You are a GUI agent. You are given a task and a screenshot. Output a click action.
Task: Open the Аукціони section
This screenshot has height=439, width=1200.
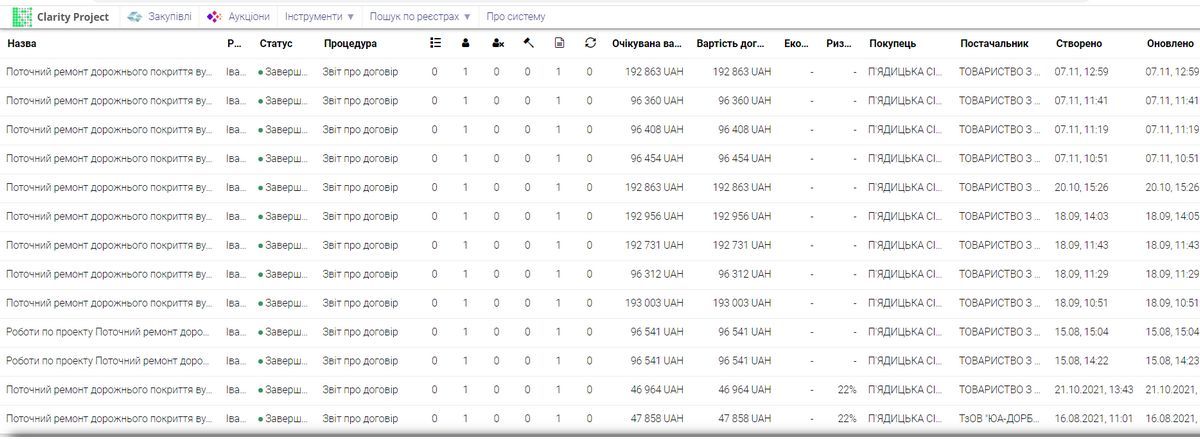(x=248, y=17)
